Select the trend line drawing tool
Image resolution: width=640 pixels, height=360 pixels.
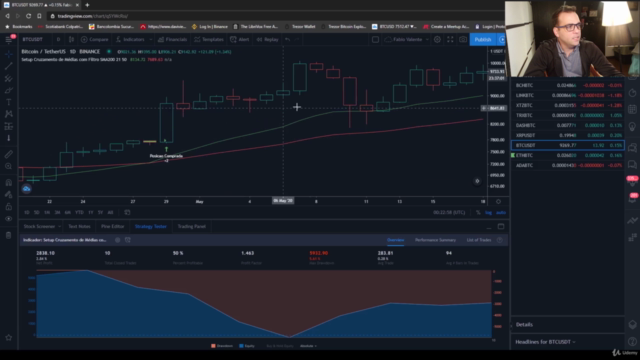[x=9, y=66]
